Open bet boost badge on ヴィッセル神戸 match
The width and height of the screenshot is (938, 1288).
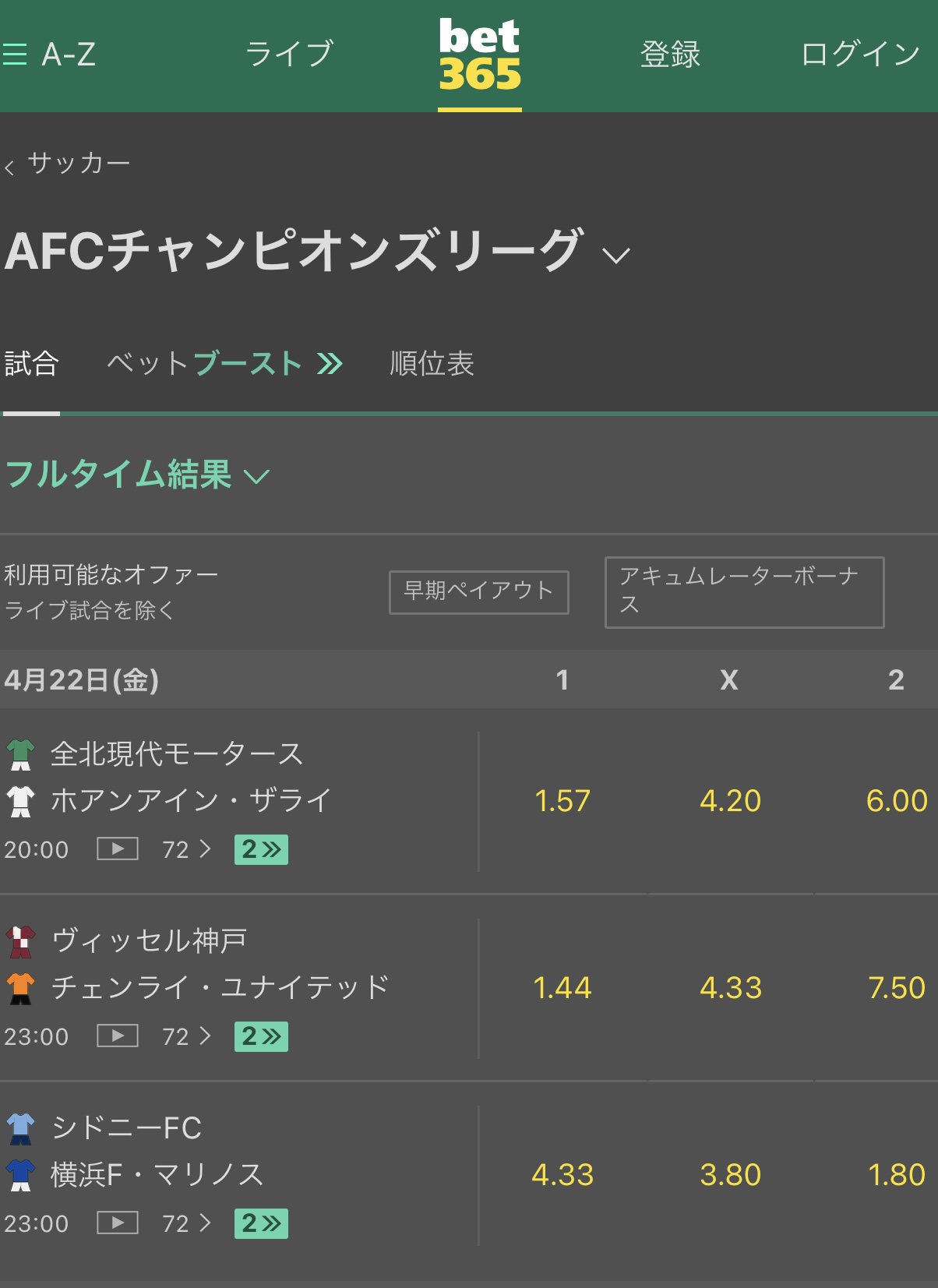pos(261,1036)
